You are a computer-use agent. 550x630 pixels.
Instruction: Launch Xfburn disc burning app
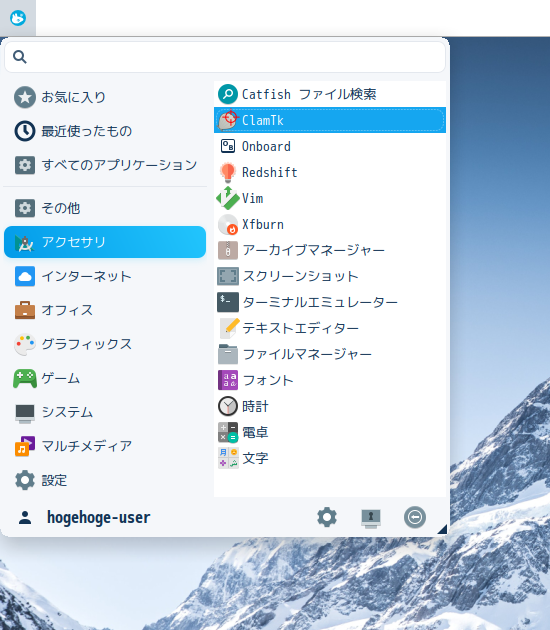[330, 224]
